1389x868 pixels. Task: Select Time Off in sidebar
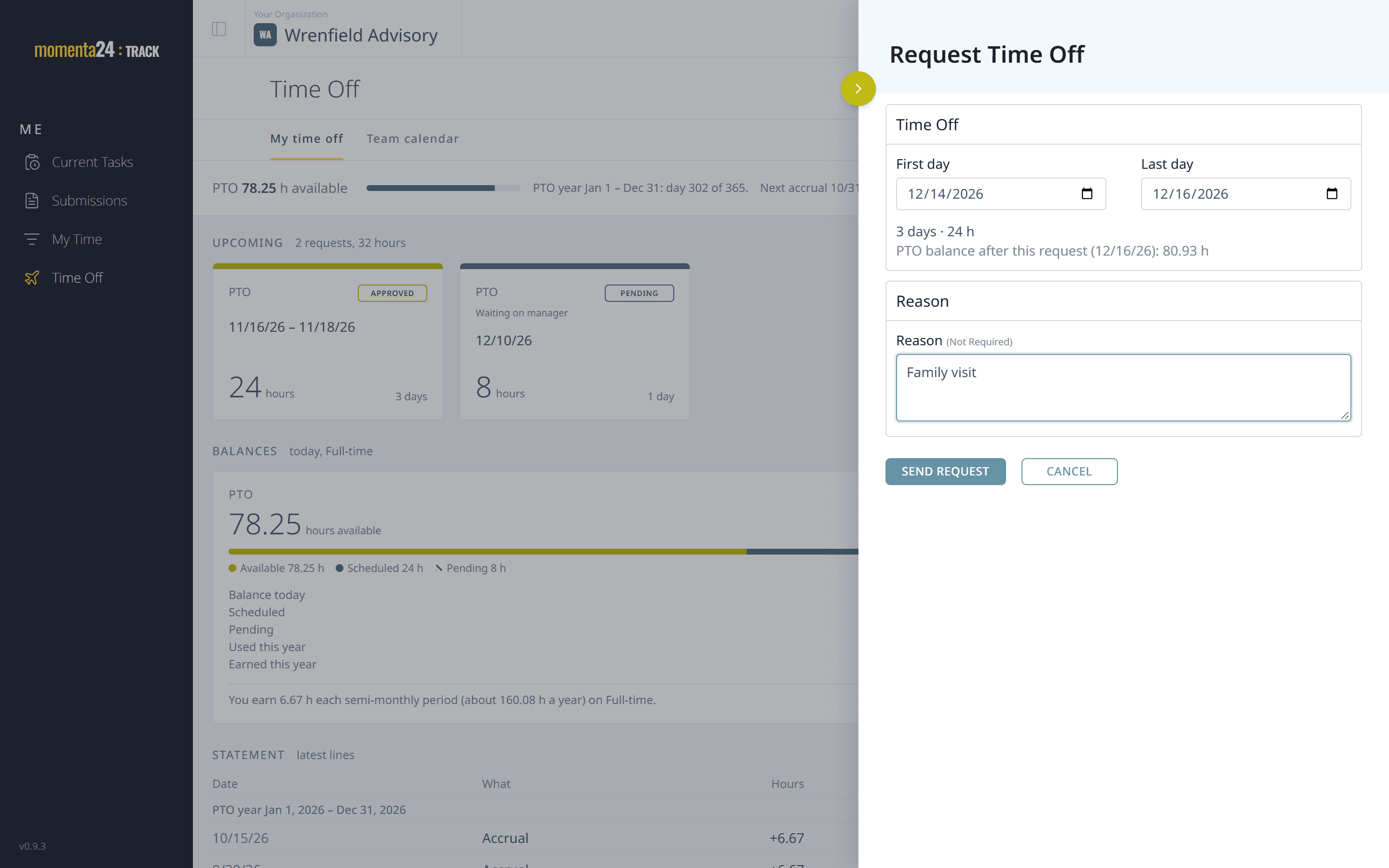(x=78, y=278)
